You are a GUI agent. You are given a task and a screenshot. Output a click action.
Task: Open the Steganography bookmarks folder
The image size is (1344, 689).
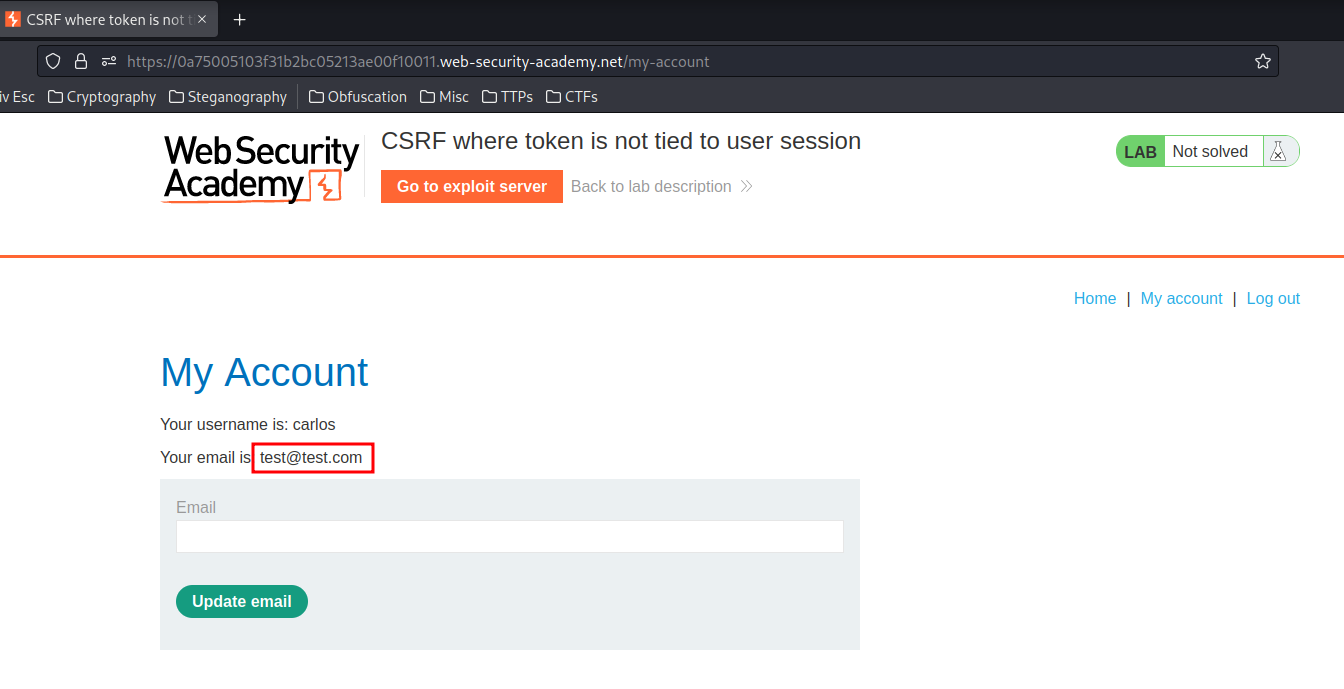tap(228, 97)
